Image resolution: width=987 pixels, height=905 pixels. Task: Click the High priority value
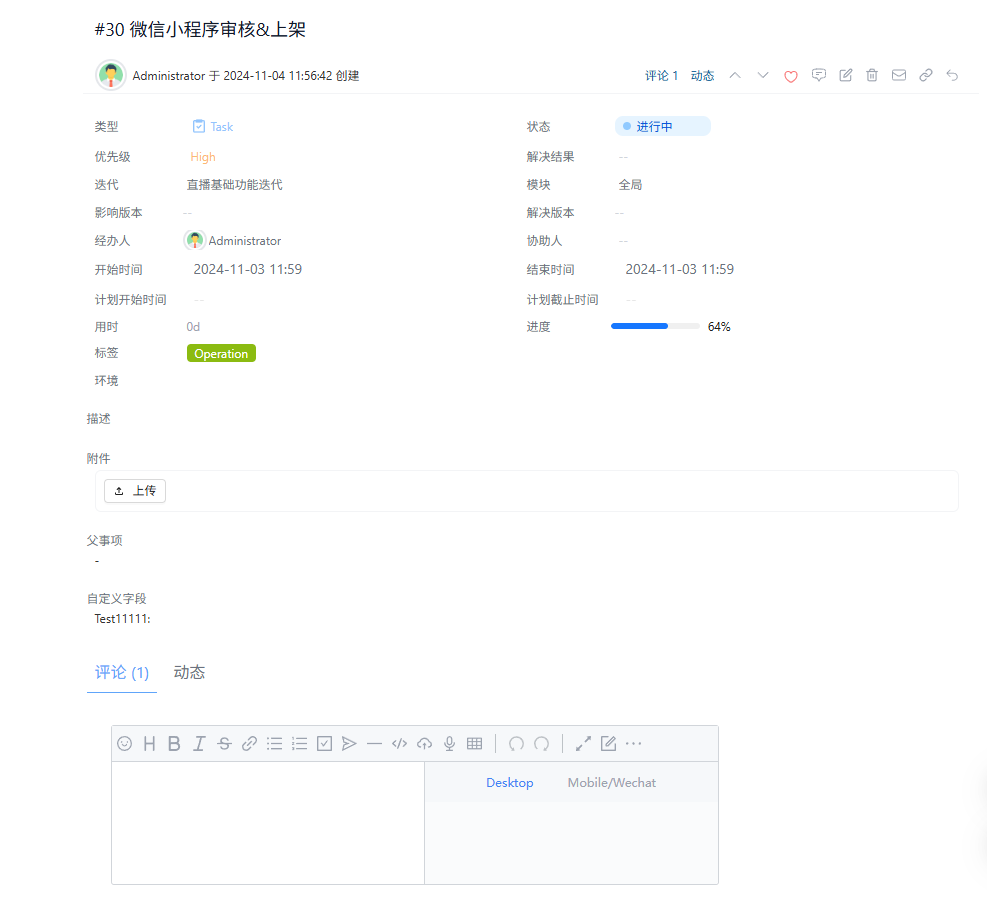coord(203,157)
